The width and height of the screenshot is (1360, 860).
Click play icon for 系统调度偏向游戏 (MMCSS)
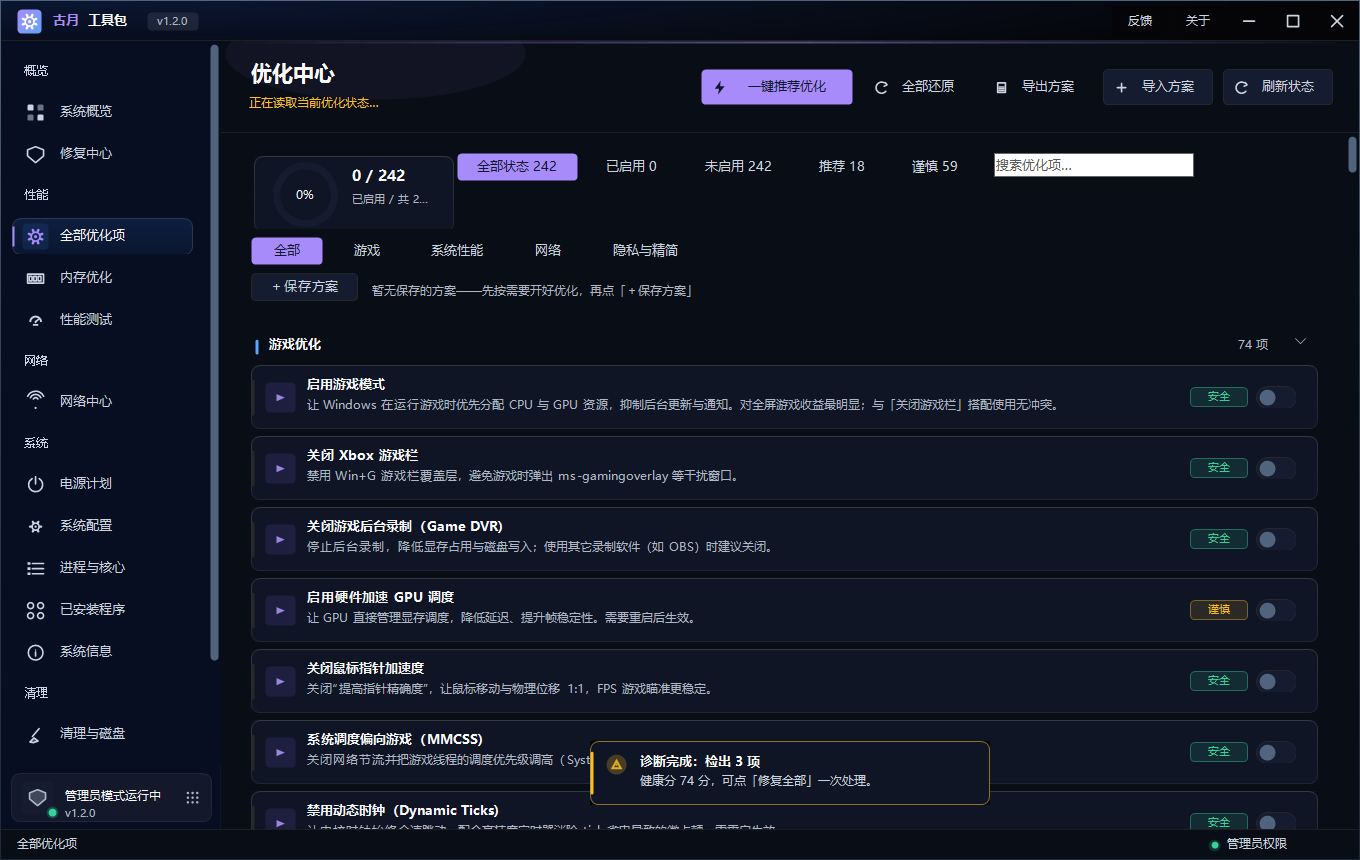coord(280,752)
